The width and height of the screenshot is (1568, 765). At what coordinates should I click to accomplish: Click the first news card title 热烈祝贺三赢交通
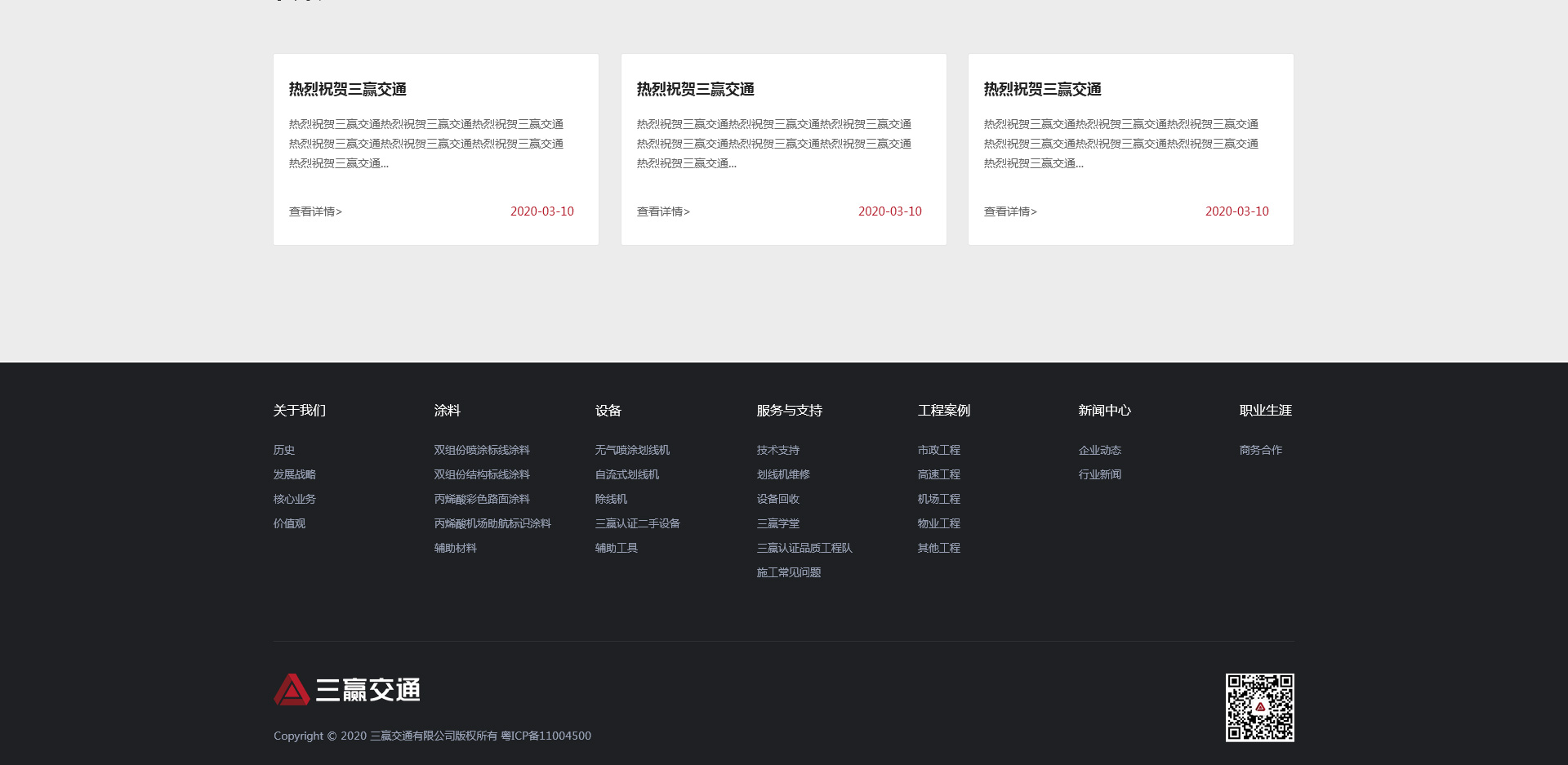click(x=348, y=89)
